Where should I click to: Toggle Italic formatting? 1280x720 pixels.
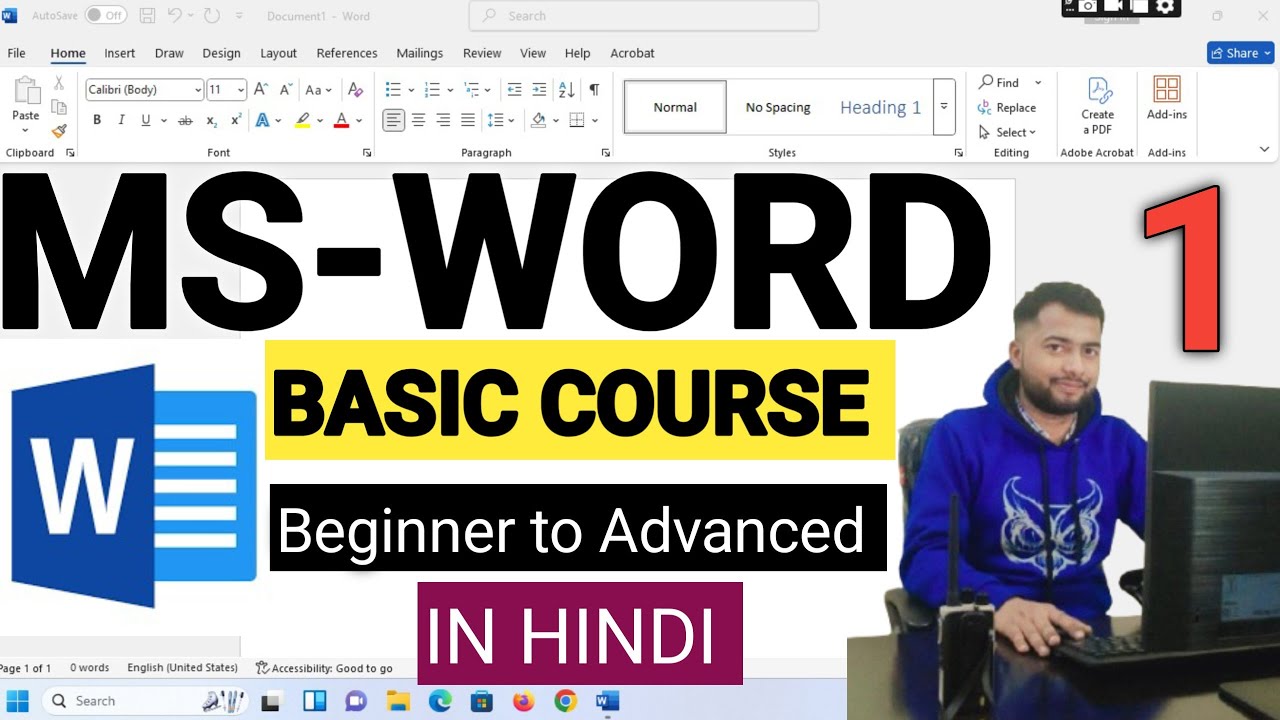121,120
